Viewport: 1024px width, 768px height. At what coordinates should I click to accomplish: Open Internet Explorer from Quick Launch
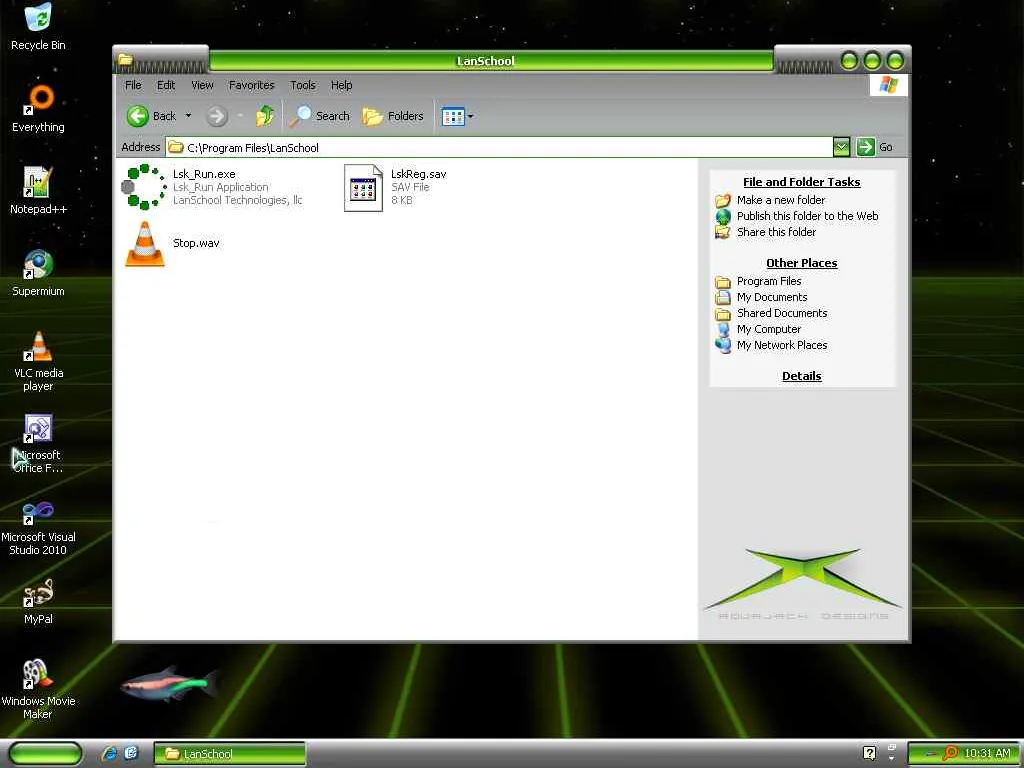110,754
